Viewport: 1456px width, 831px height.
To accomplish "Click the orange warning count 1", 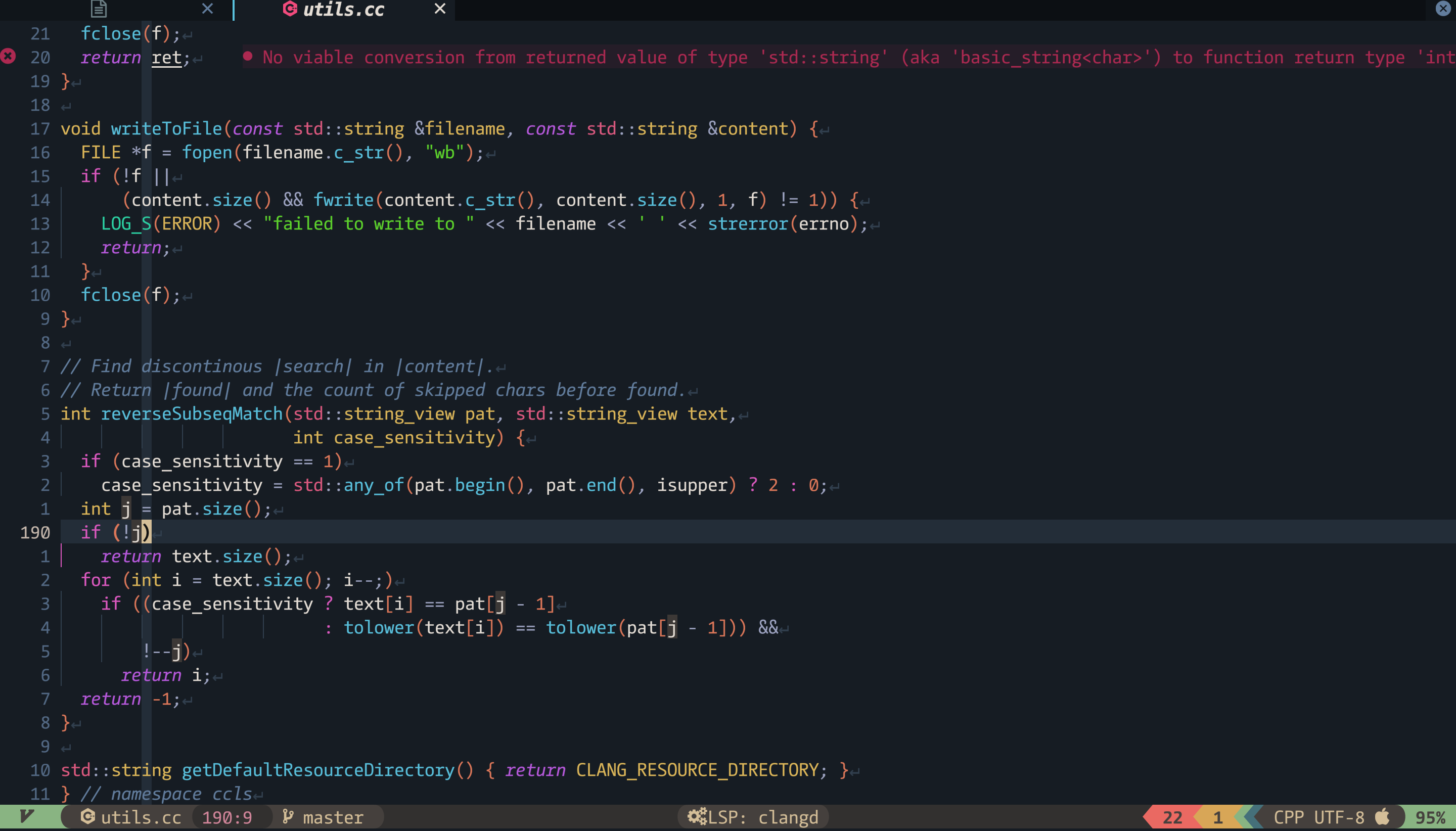I will pyautogui.click(x=1217, y=817).
